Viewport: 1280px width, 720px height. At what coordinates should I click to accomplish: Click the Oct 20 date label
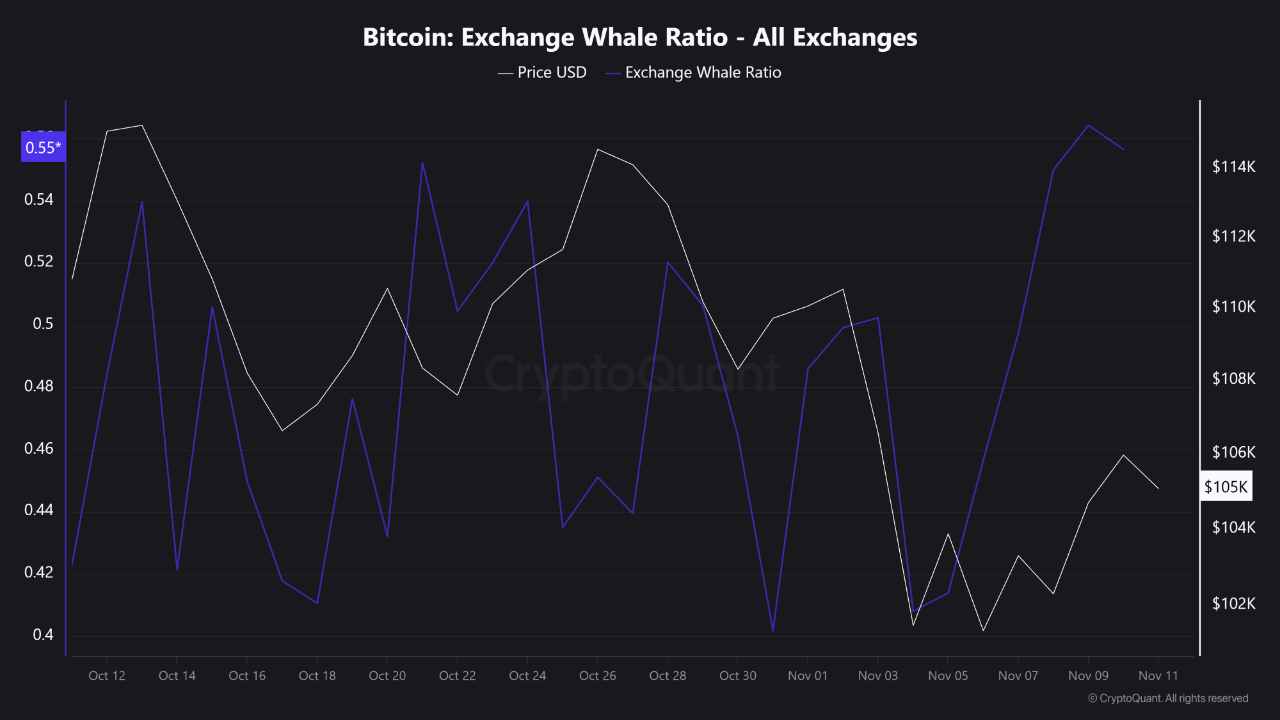point(387,676)
